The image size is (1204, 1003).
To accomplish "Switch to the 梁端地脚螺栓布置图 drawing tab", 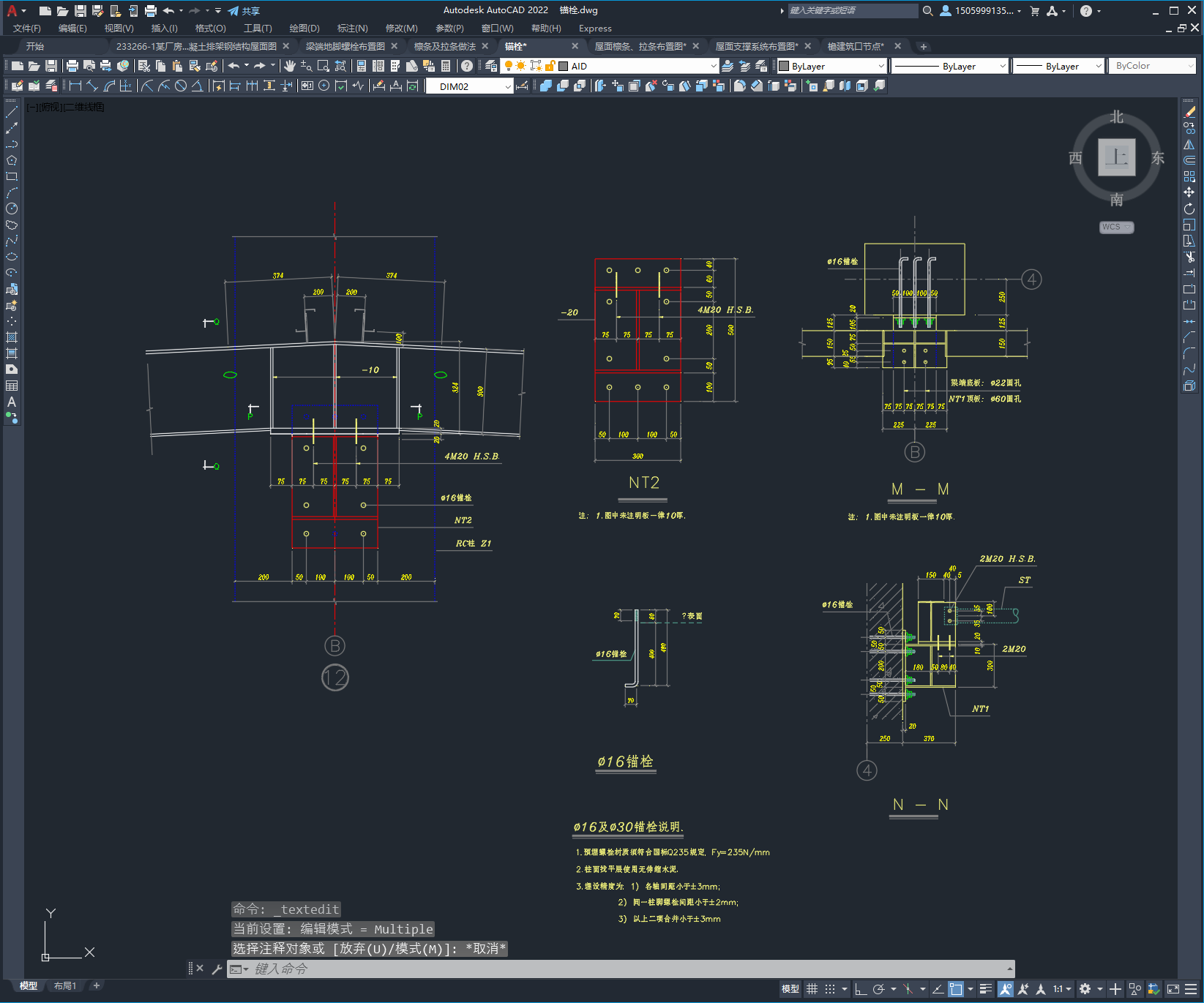I will point(345,46).
